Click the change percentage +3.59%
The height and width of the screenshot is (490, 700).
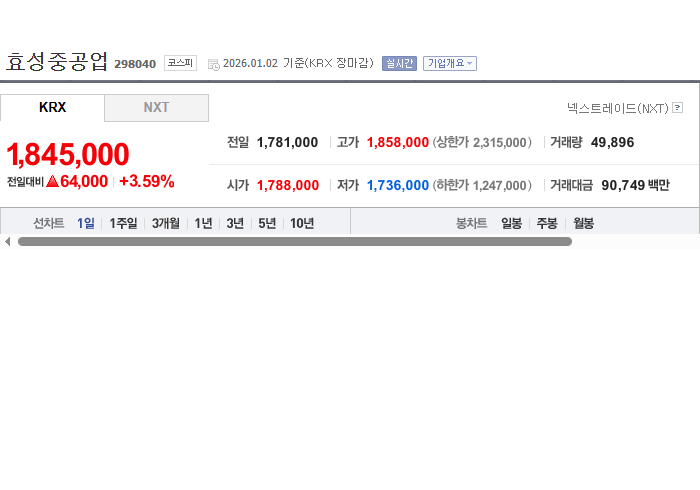[146, 181]
